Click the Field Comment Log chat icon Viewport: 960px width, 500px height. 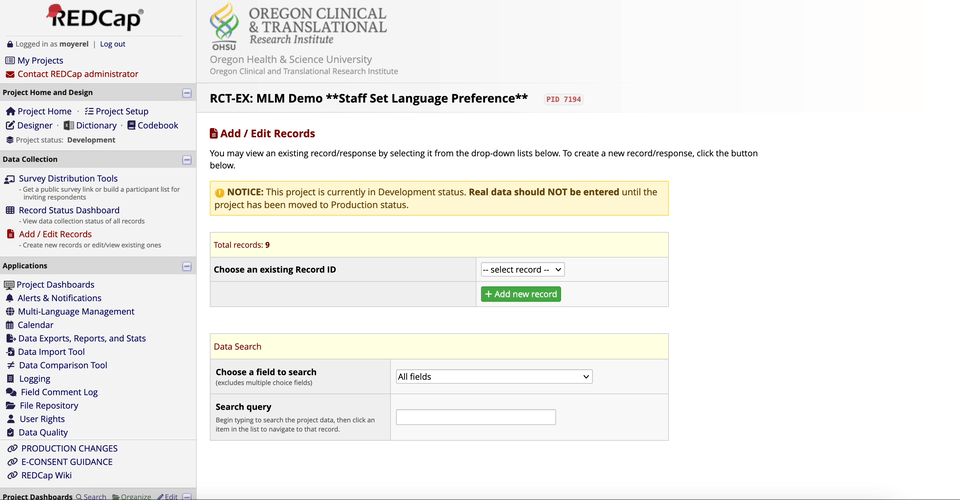click(x=11, y=392)
